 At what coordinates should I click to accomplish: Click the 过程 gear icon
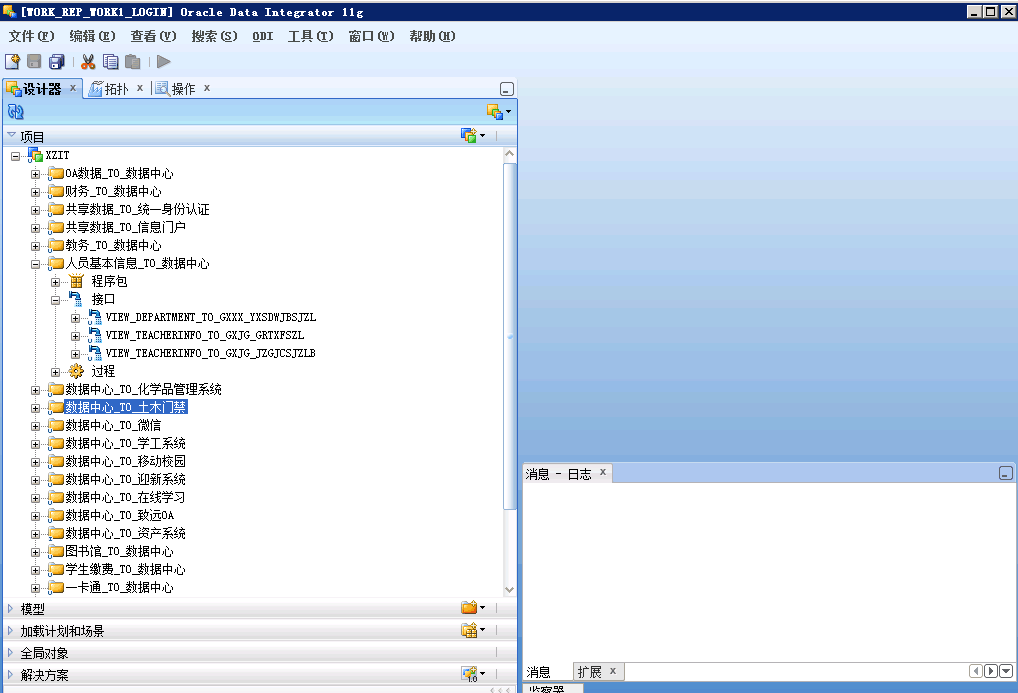pos(76,372)
